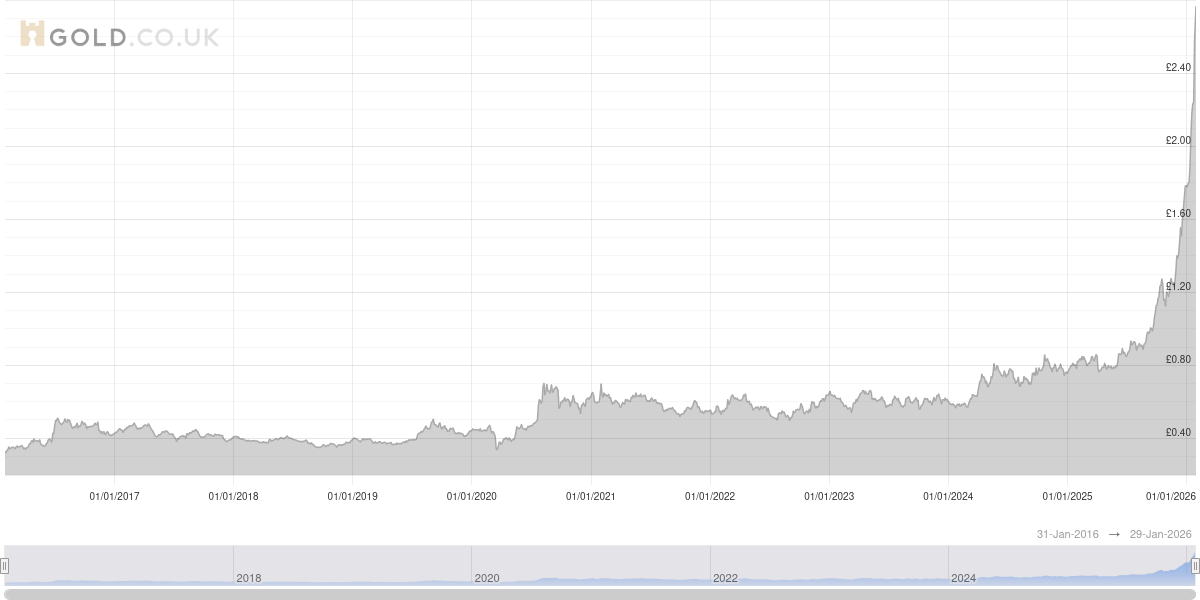Click the arrow between the range dates
The image size is (1200, 600).
[1113, 535]
